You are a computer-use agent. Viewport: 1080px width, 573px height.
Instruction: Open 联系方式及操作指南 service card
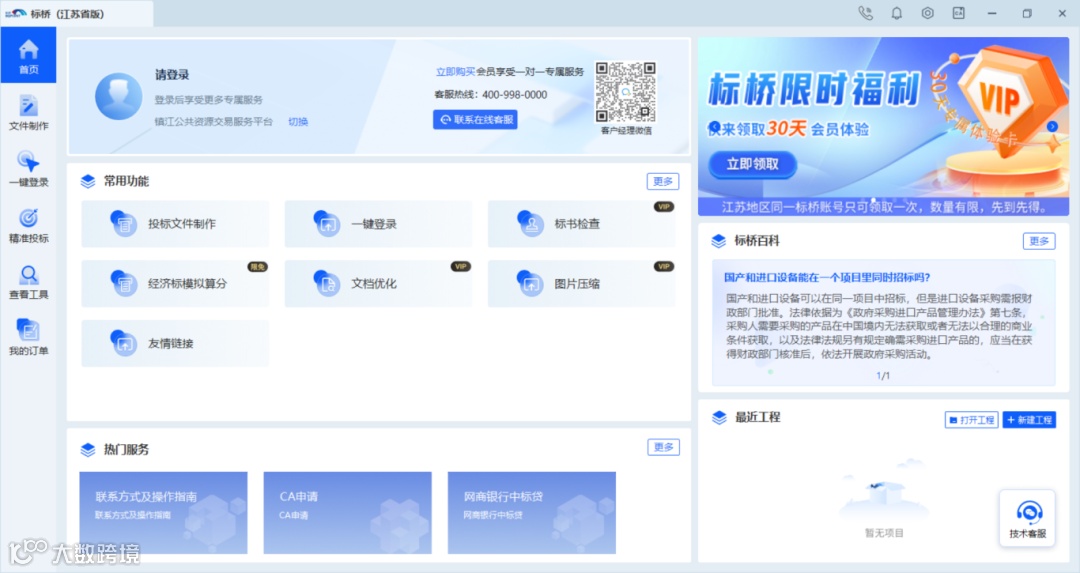point(163,512)
